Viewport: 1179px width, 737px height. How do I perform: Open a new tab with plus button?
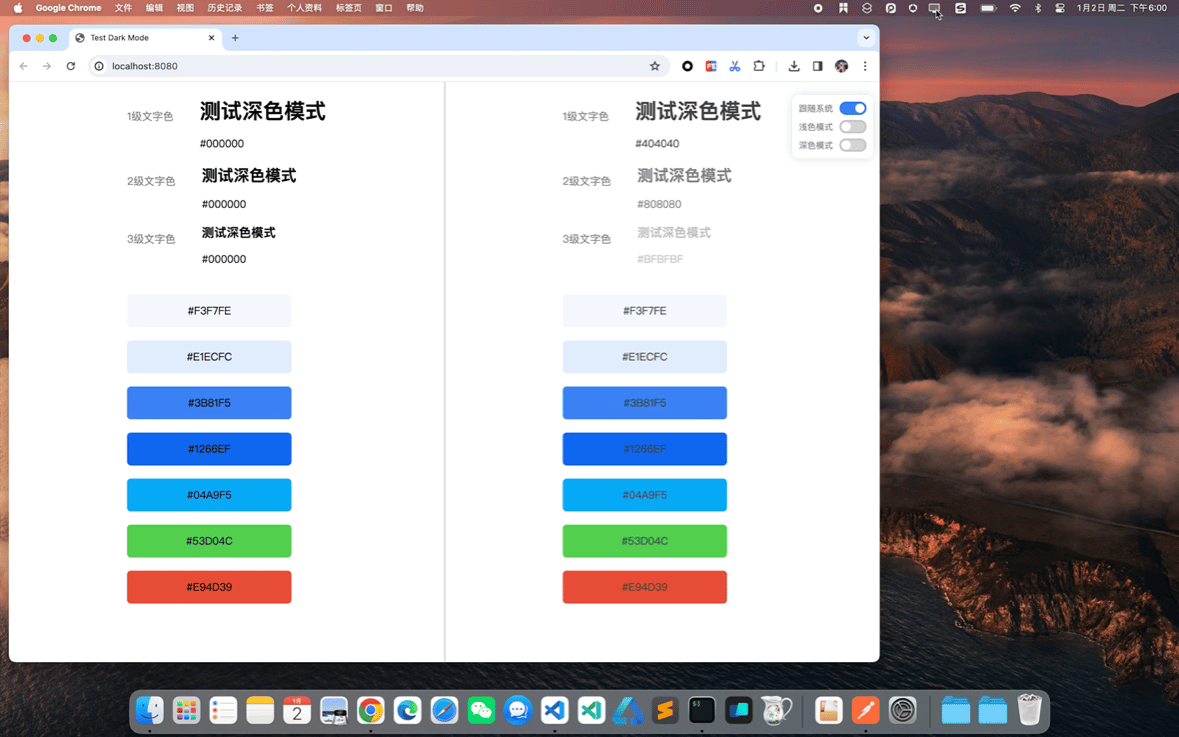coord(235,38)
